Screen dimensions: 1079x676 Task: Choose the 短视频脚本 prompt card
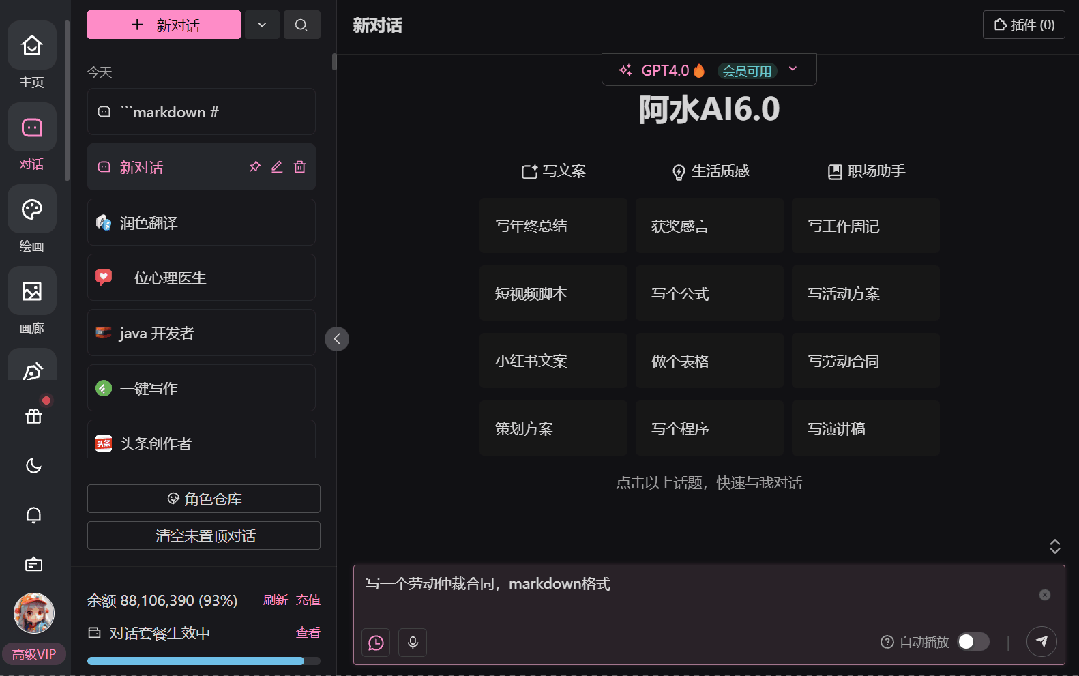(x=553, y=293)
